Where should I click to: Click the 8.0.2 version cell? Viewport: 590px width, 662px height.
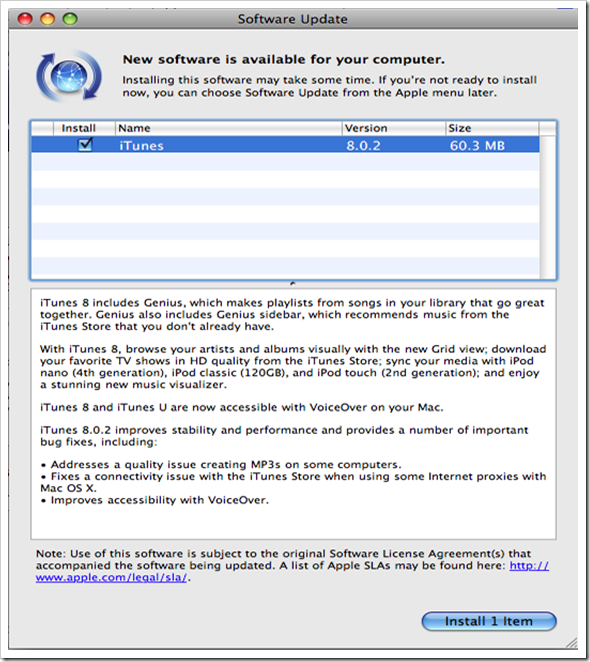(363, 146)
